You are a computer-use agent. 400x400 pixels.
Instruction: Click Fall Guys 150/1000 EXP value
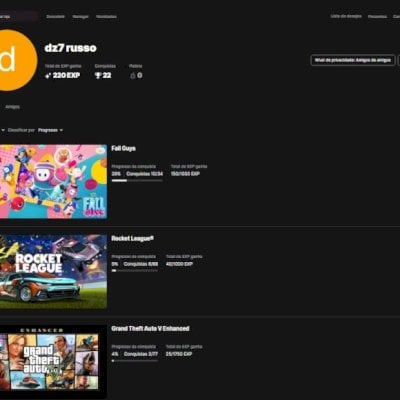[185, 174]
